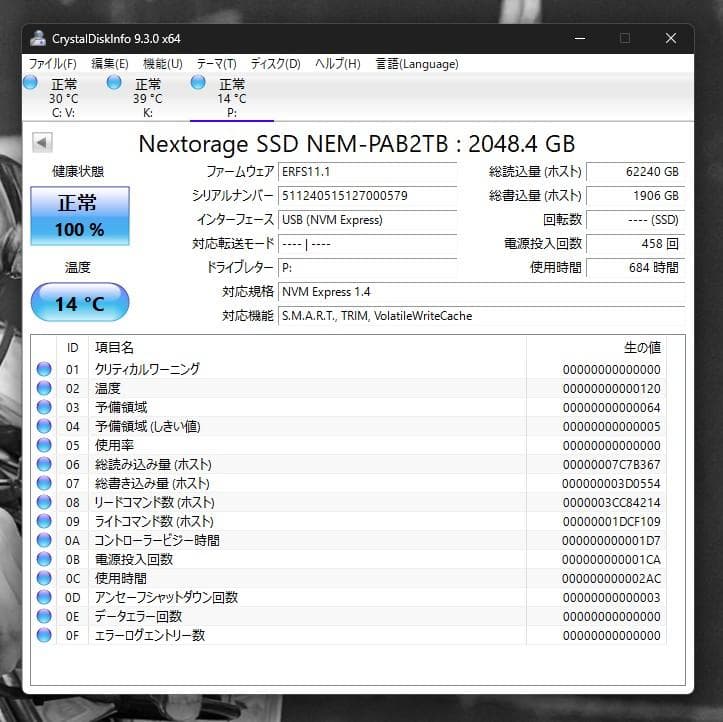Click the status orb for C: V: disk
723x722 pixels.
click(x=30, y=83)
